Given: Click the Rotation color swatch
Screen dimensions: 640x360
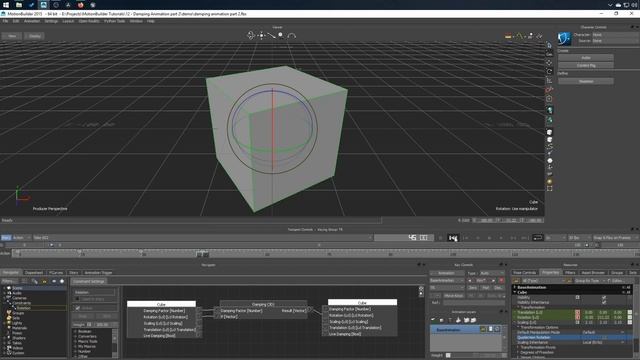Looking at the screenshot, I should tap(630, 317).
